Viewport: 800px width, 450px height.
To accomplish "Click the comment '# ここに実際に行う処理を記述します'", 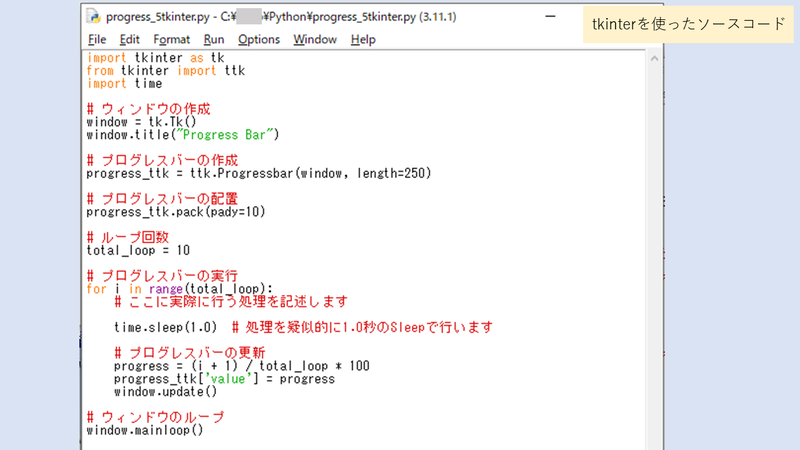I will [x=231, y=302].
